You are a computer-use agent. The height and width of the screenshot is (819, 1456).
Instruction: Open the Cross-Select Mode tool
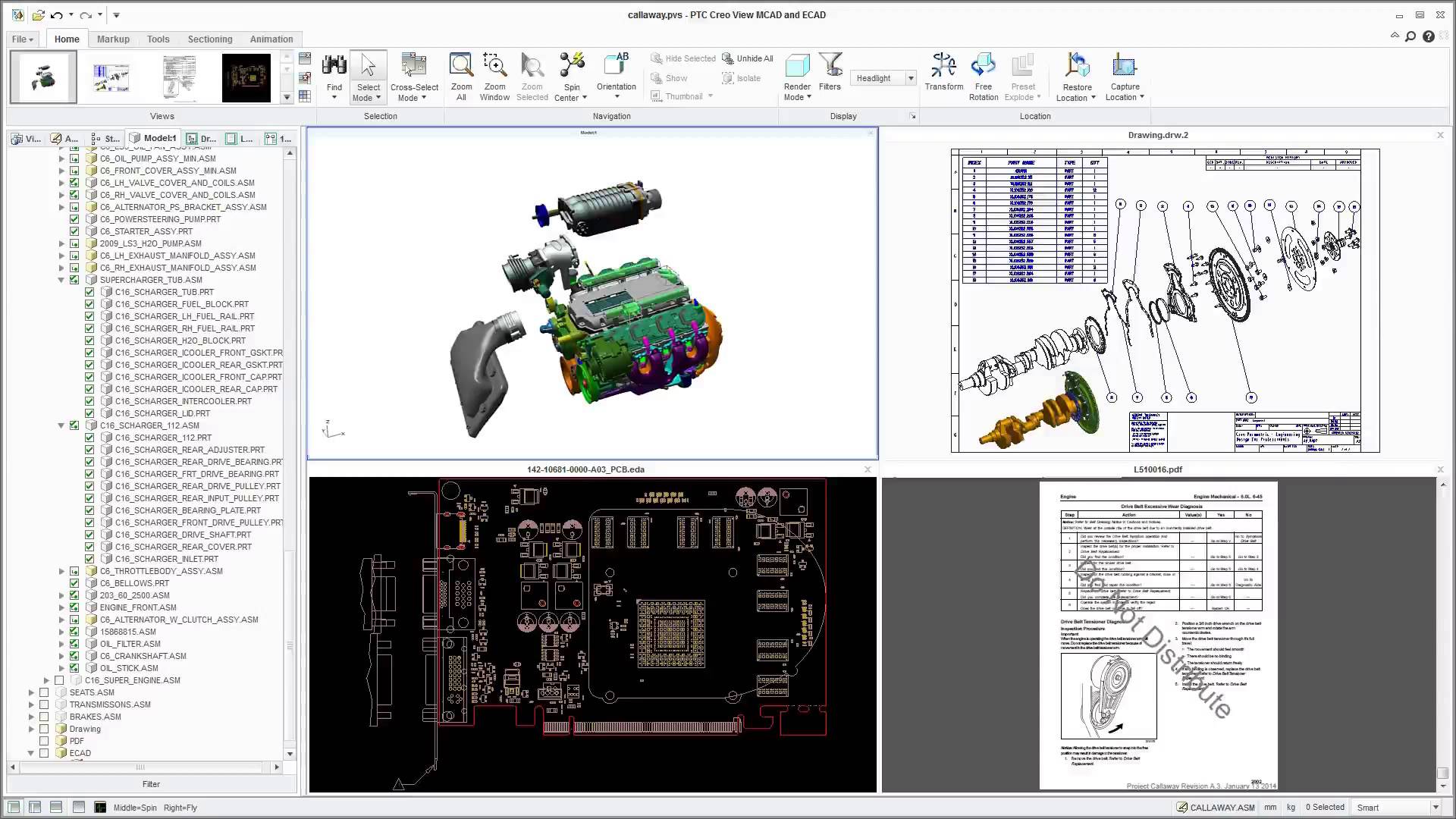[414, 66]
